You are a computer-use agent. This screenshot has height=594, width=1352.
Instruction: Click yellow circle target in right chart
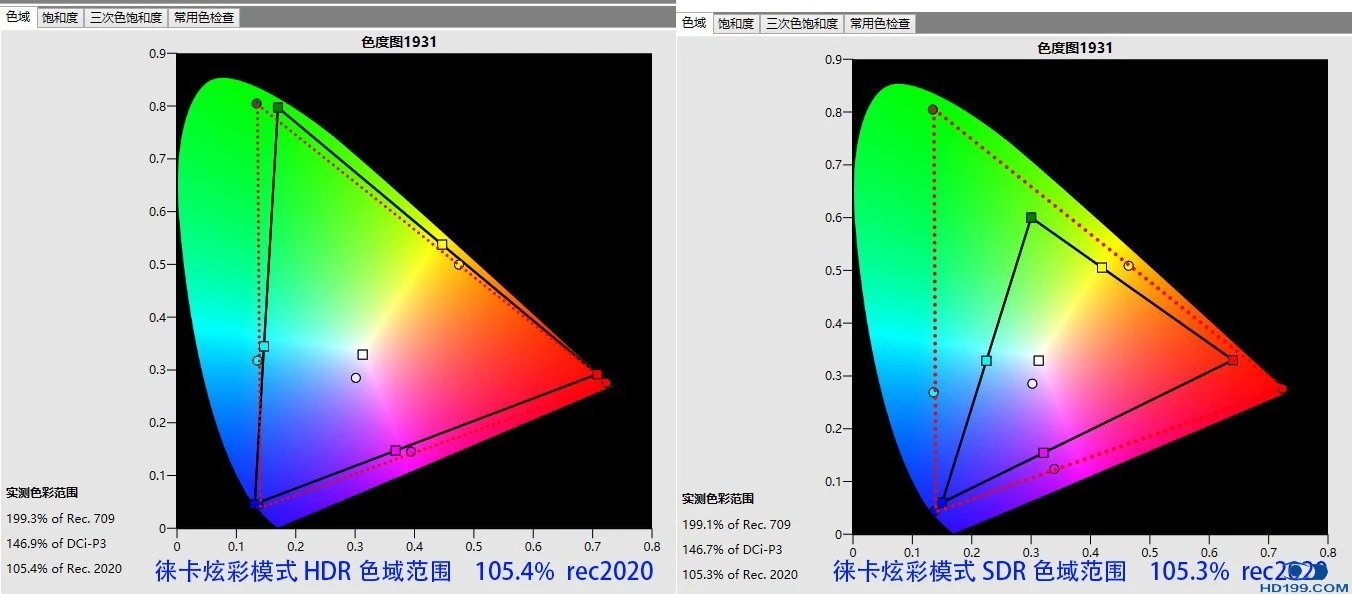[x=1128, y=265]
